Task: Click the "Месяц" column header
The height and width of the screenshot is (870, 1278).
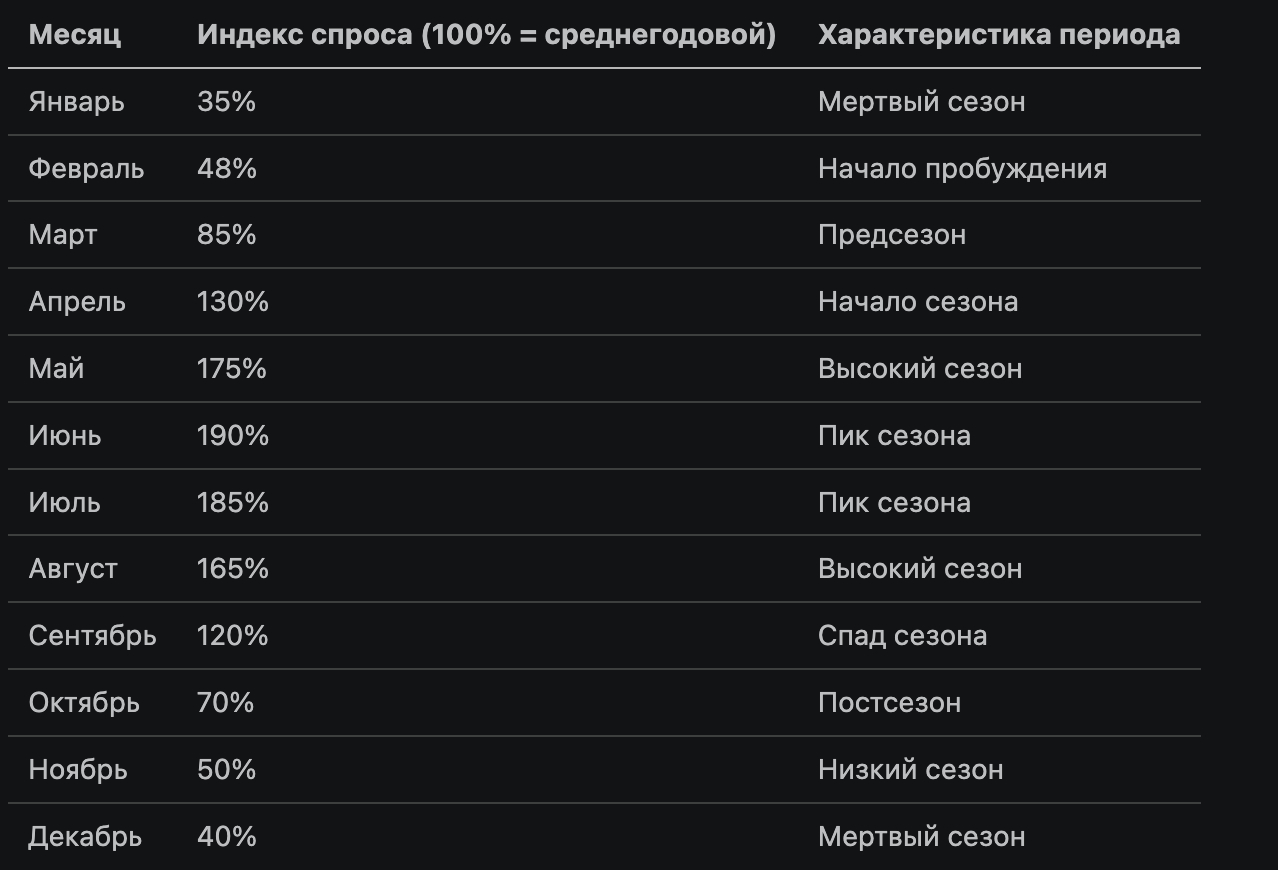Action: (75, 35)
